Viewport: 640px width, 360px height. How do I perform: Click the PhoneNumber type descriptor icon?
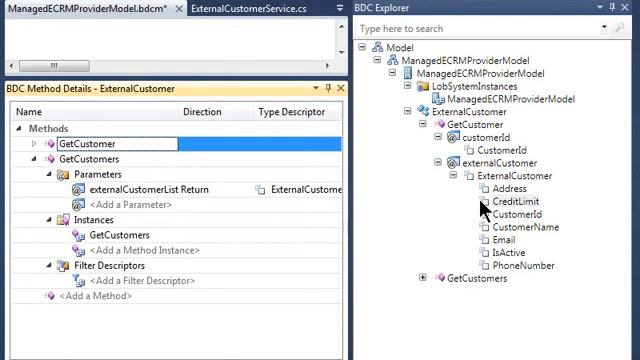point(484,265)
